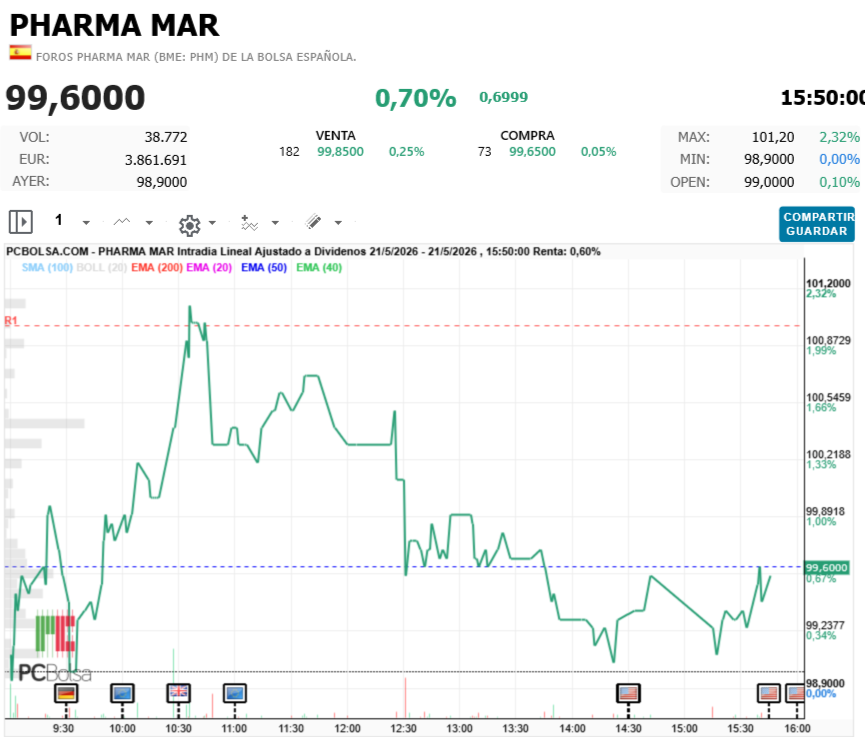Click the VENTA price 99,8500
Image resolution: width=865 pixels, height=737 pixels.
click(340, 152)
